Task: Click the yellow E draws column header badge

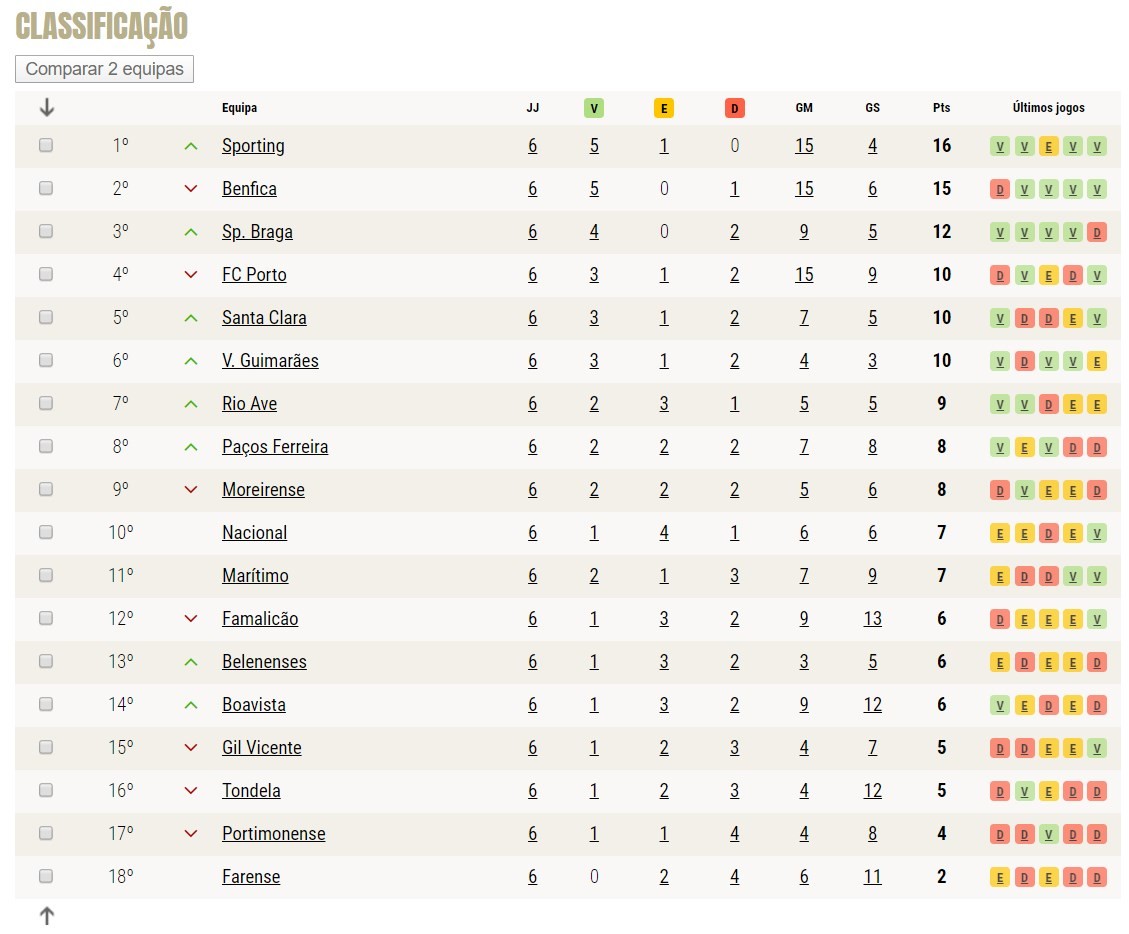Action: pos(664,108)
